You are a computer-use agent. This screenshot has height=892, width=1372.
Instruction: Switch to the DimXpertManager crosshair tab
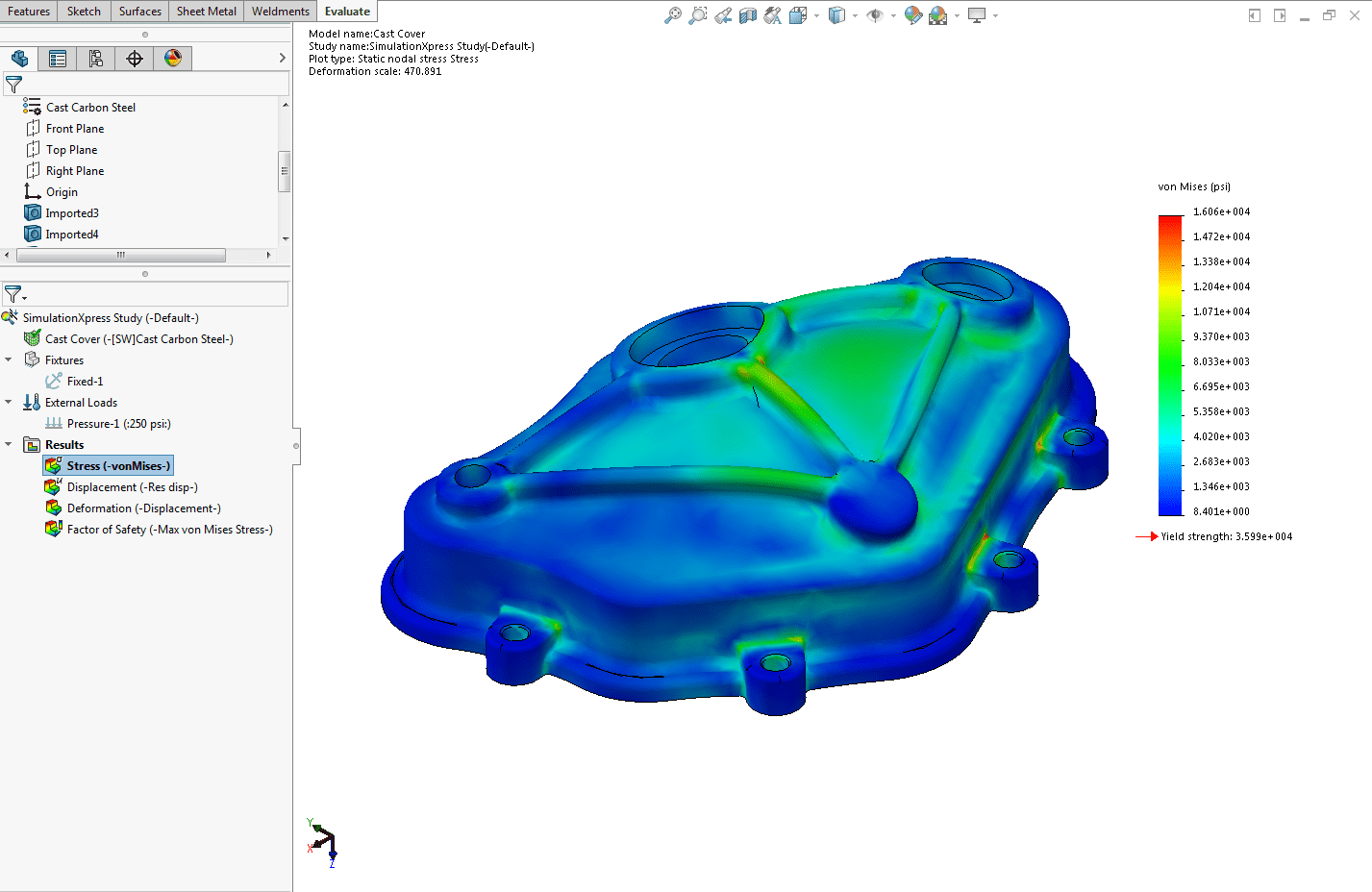pyautogui.click(x=135, y=59)
